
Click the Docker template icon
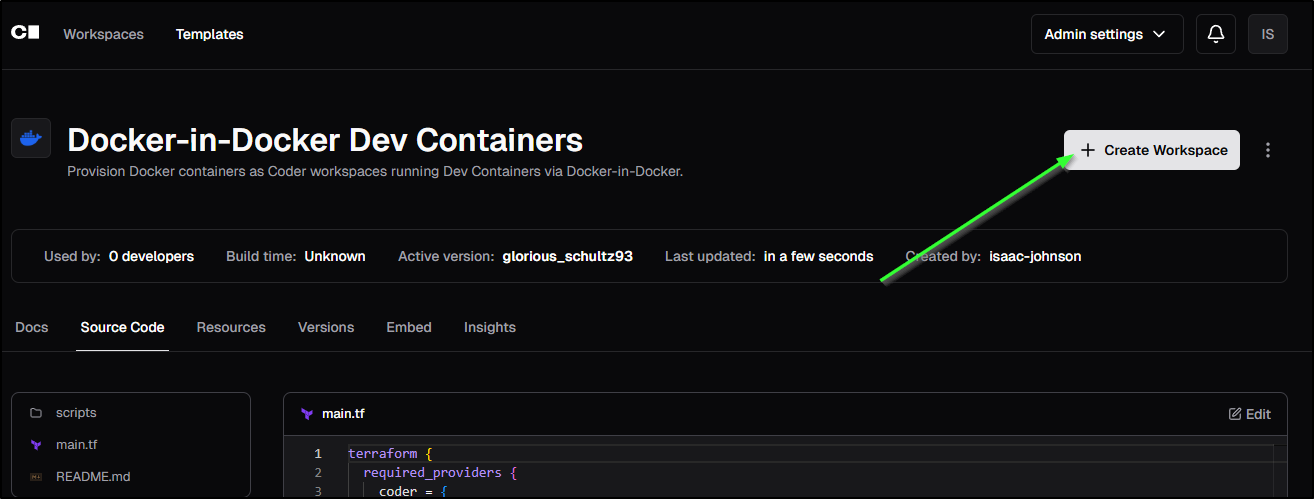coord(31,138)
